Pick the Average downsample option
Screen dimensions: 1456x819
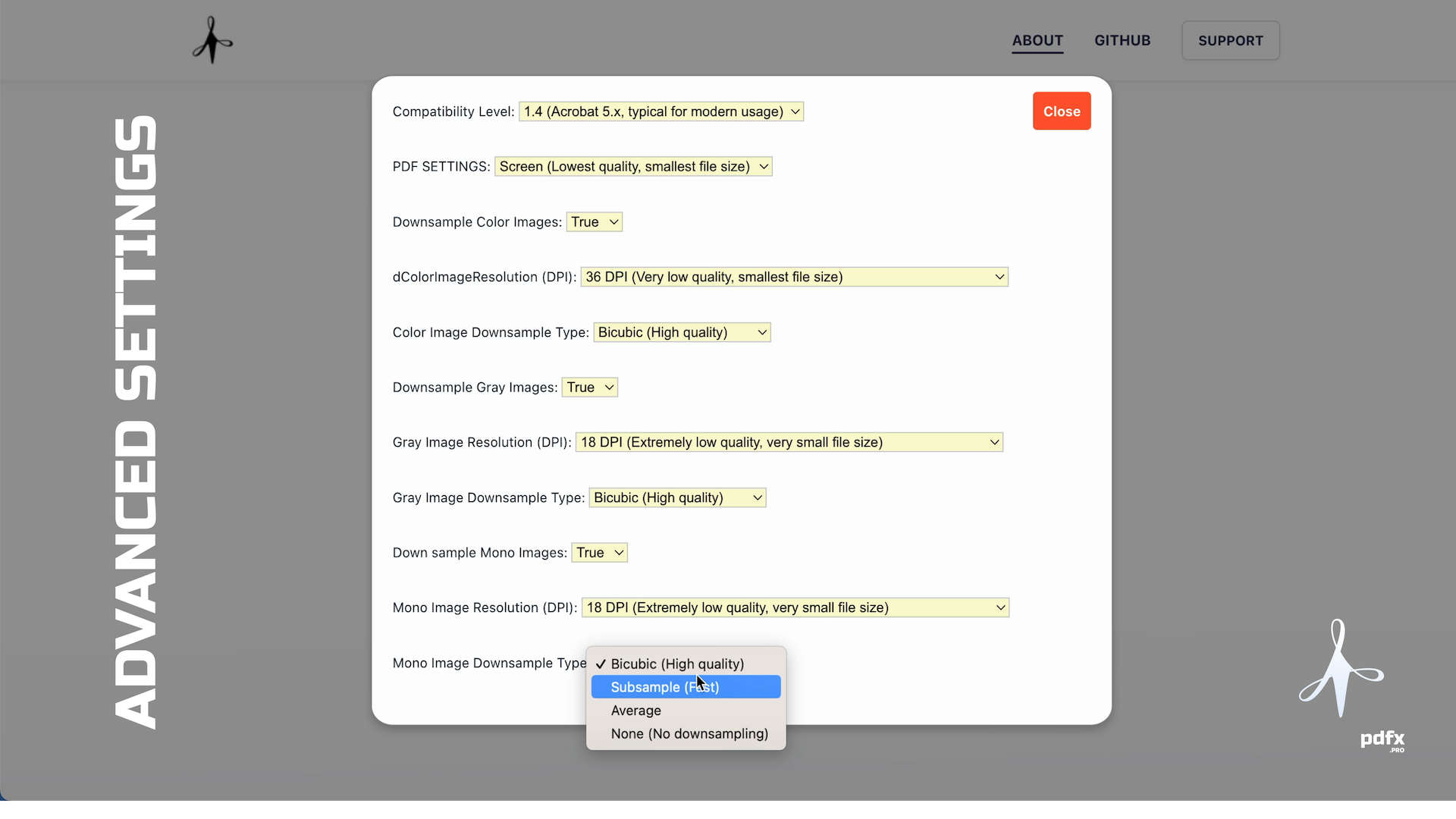click(x=686, y=711)
